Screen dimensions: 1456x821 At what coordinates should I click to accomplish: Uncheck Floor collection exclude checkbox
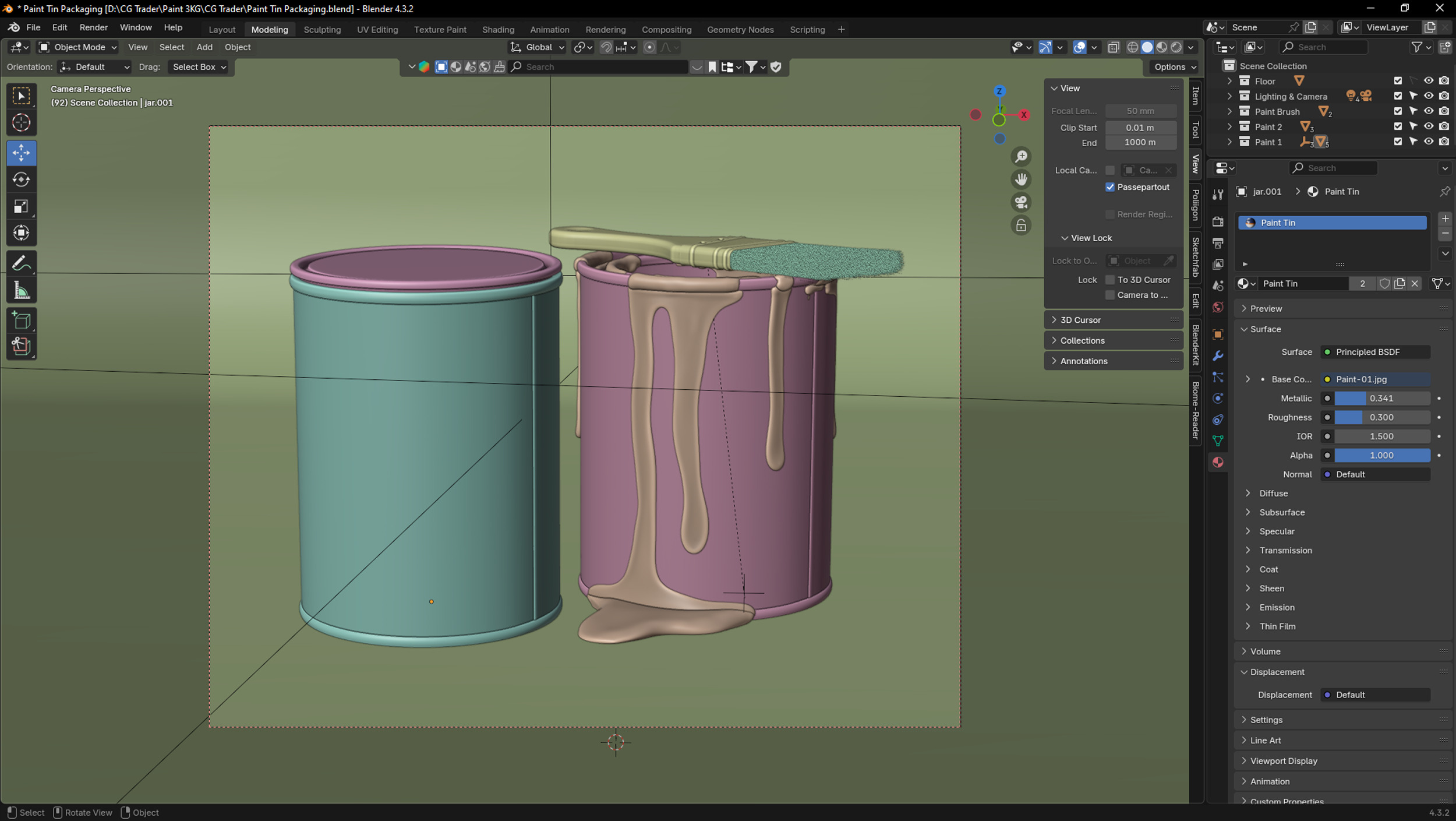[x=1398, y=80]
